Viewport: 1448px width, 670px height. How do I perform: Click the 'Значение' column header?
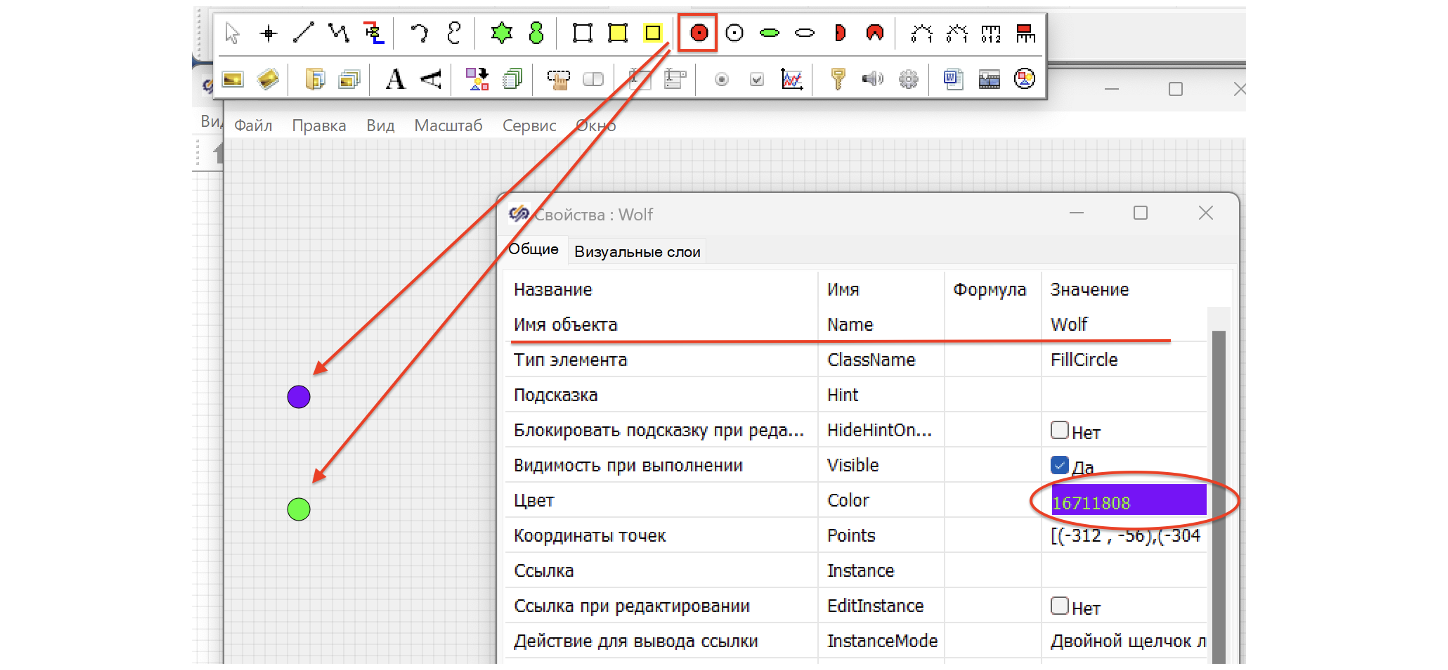click(x=1089, y=290)
